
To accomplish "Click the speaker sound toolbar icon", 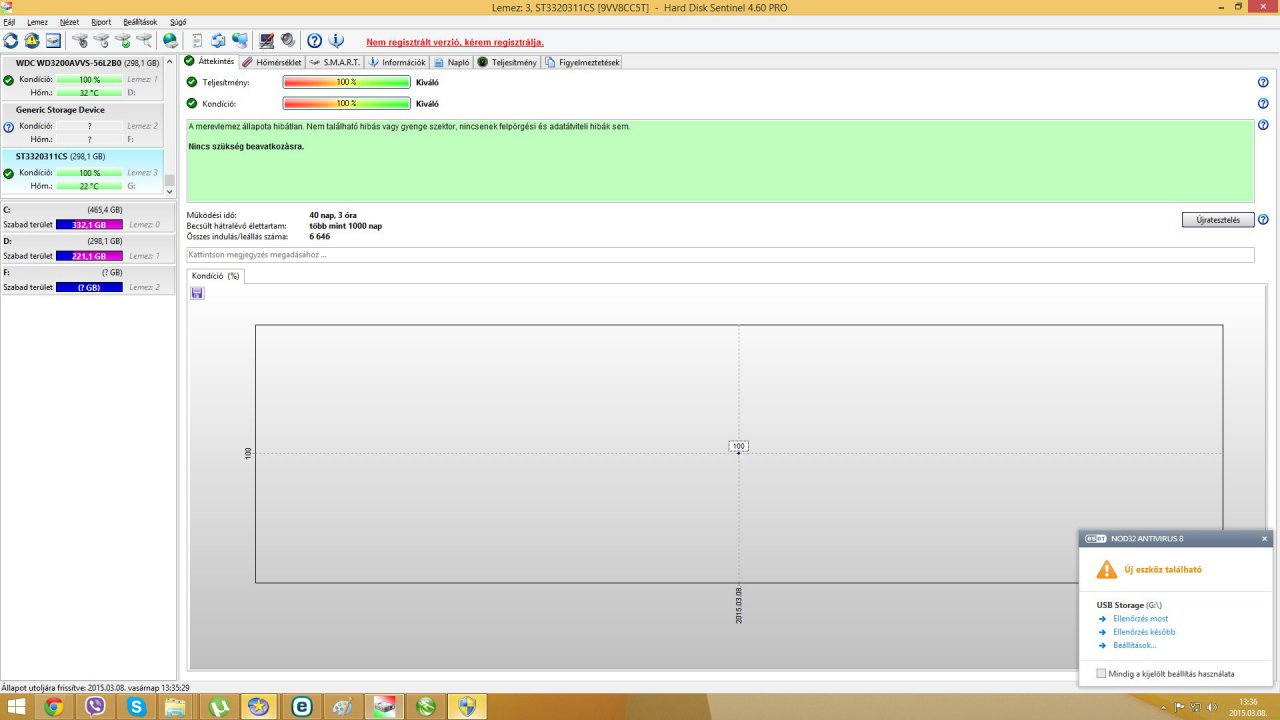I will coord(288,41).
